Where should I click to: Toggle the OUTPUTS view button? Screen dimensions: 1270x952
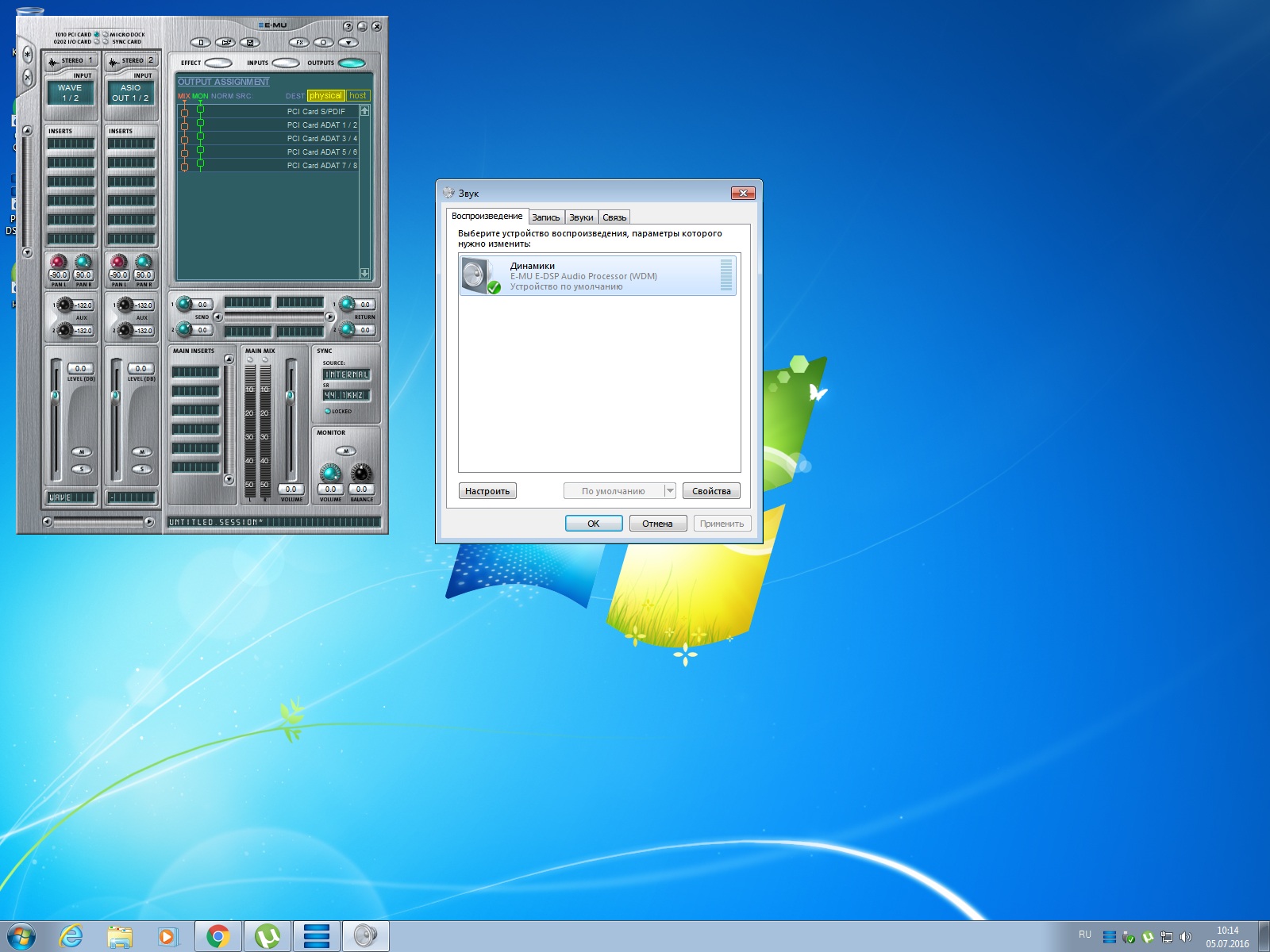pos(352,63)
